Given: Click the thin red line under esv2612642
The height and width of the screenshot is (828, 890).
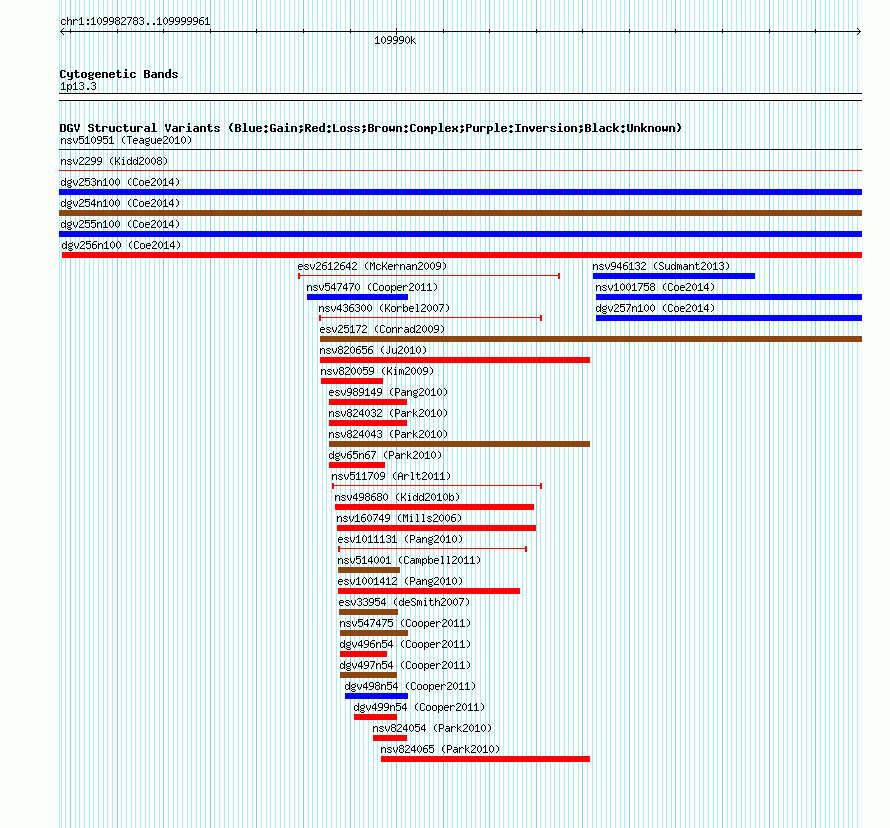Looking at the screenshot, I should (429, 276).
